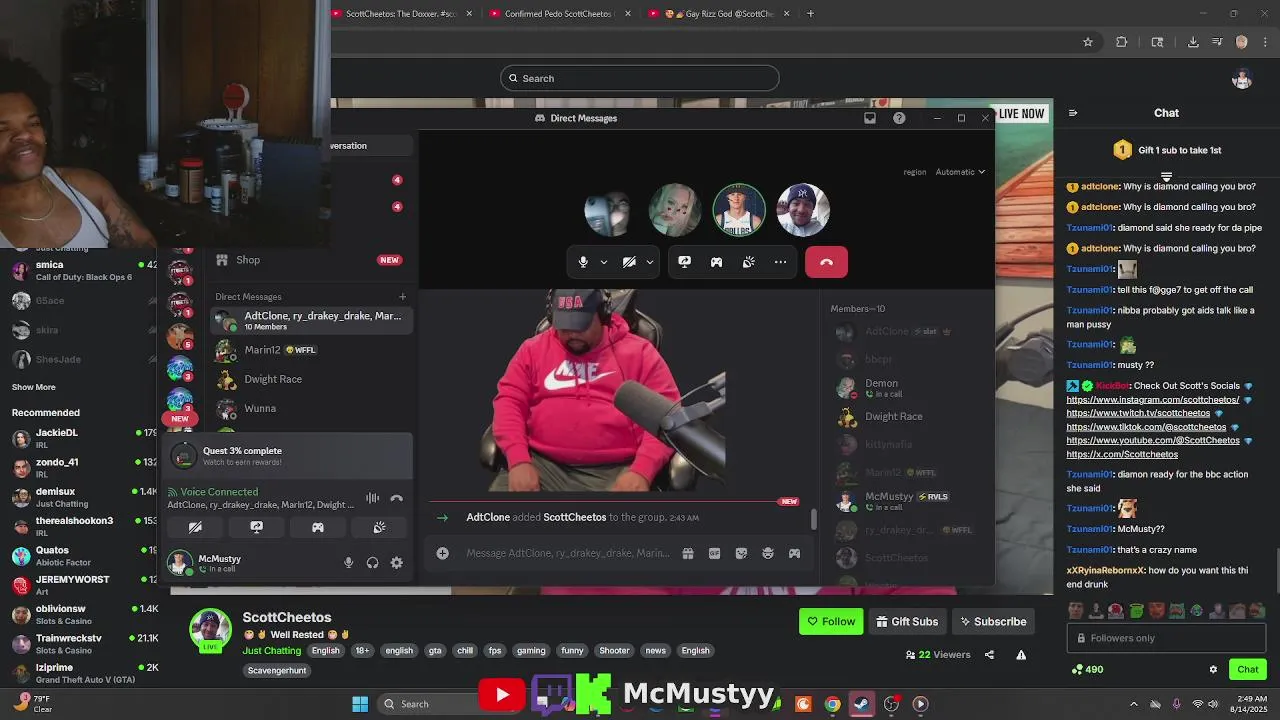1280x720 pixels.
Task: Open emoji picker in message bar
Action: click(768, 553)
